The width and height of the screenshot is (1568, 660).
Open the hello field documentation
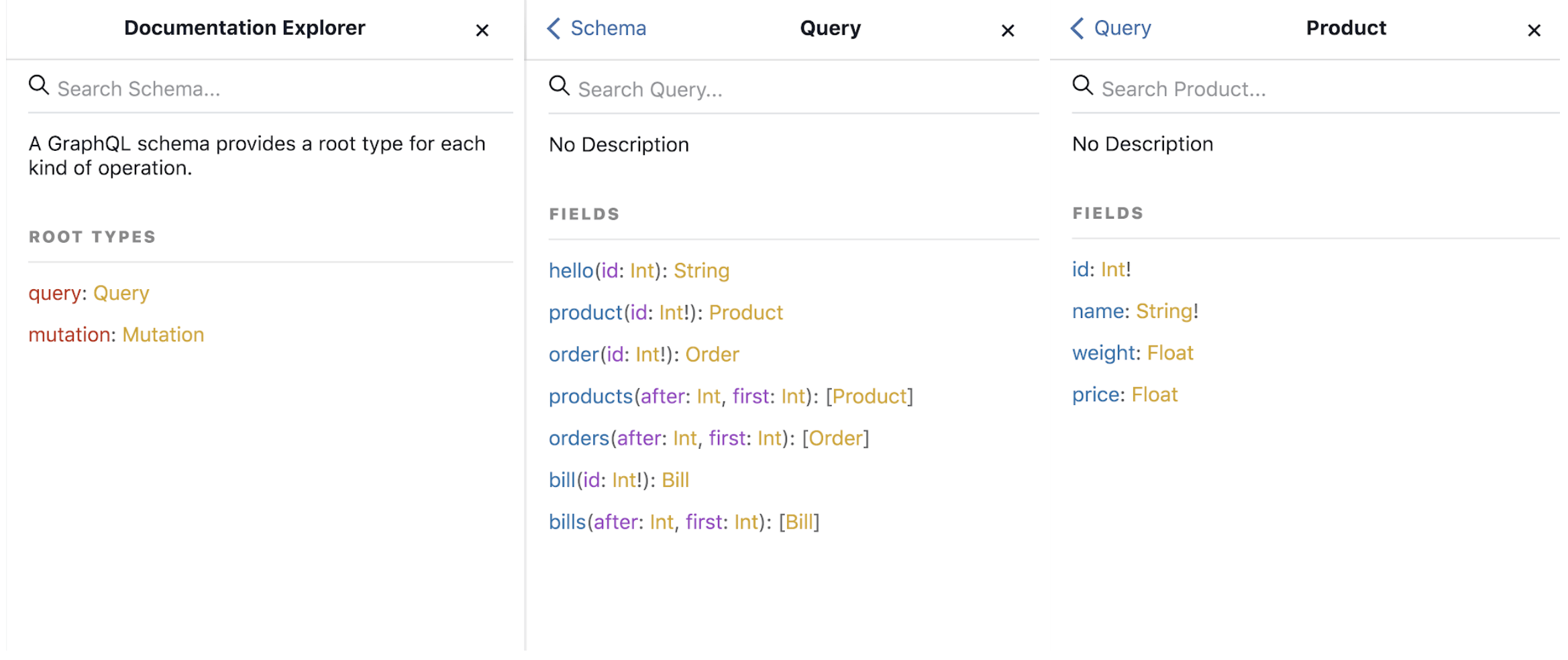click(571, 270)
